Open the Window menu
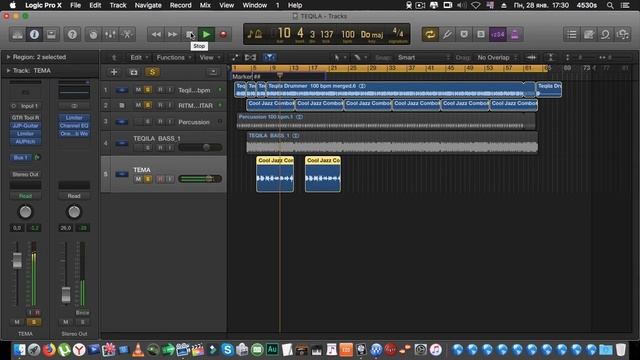 (x=255, y=5)
